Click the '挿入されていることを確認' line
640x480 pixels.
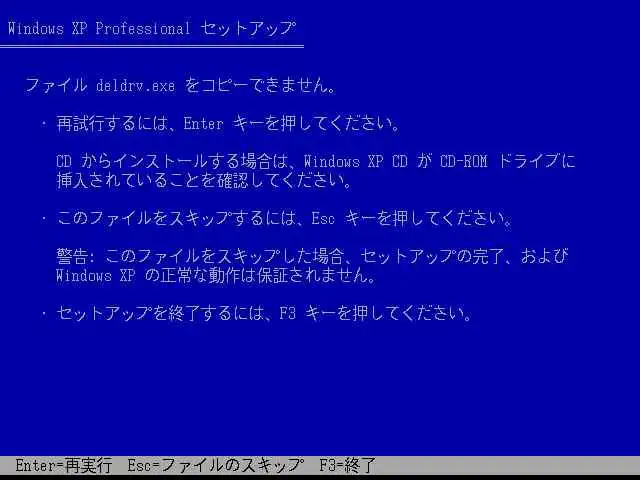(x=204, y=180)
